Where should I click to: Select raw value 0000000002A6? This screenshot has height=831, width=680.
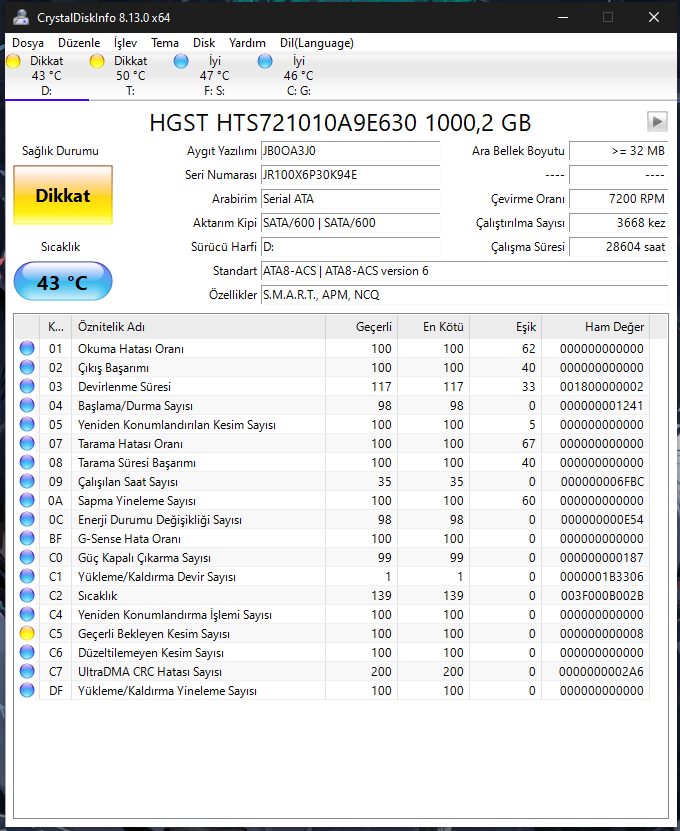pyautogui.click(x=601, y=671)
